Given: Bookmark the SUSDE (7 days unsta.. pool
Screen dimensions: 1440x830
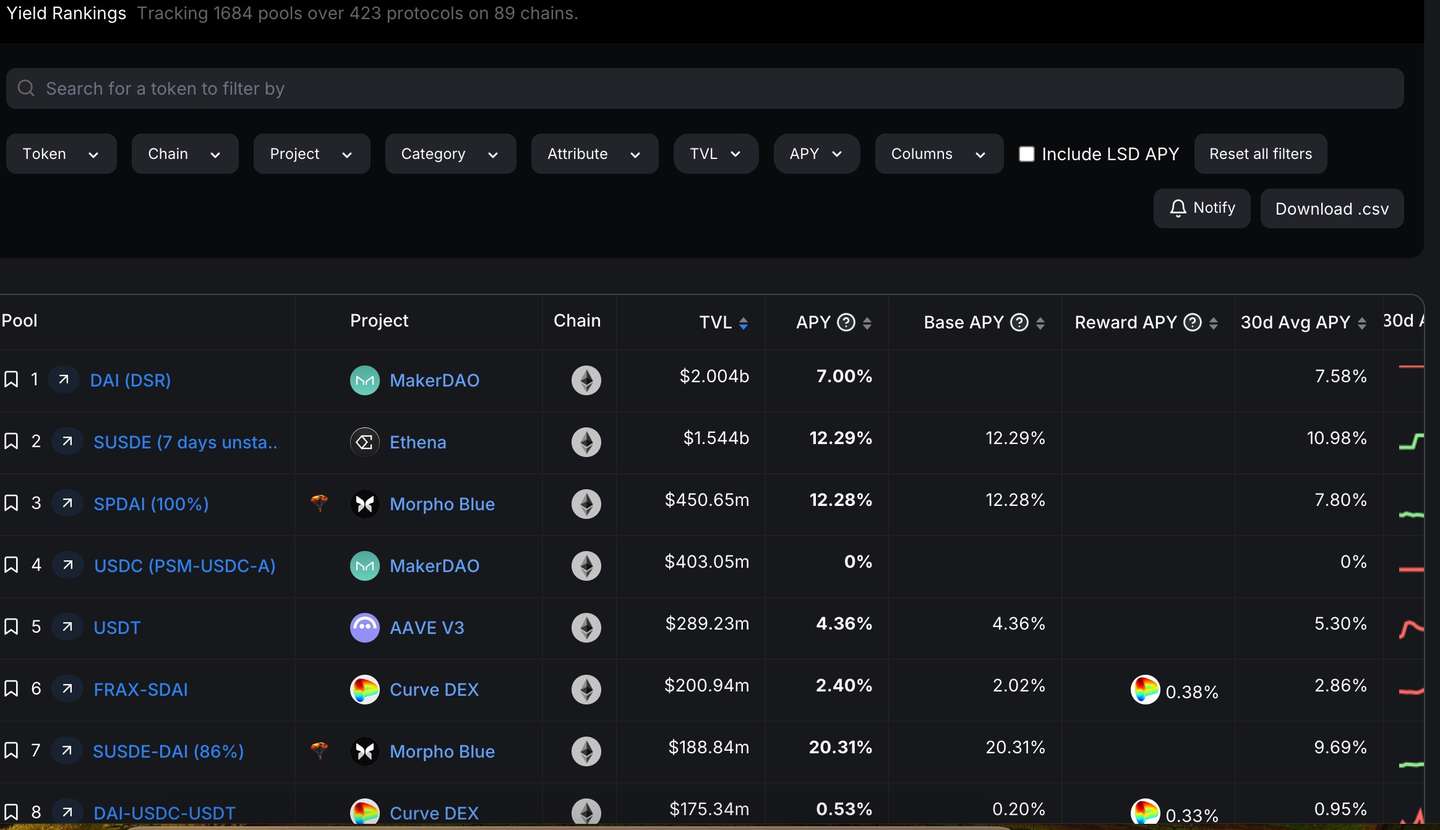Looking at the screenshot, I should point(11,442).
